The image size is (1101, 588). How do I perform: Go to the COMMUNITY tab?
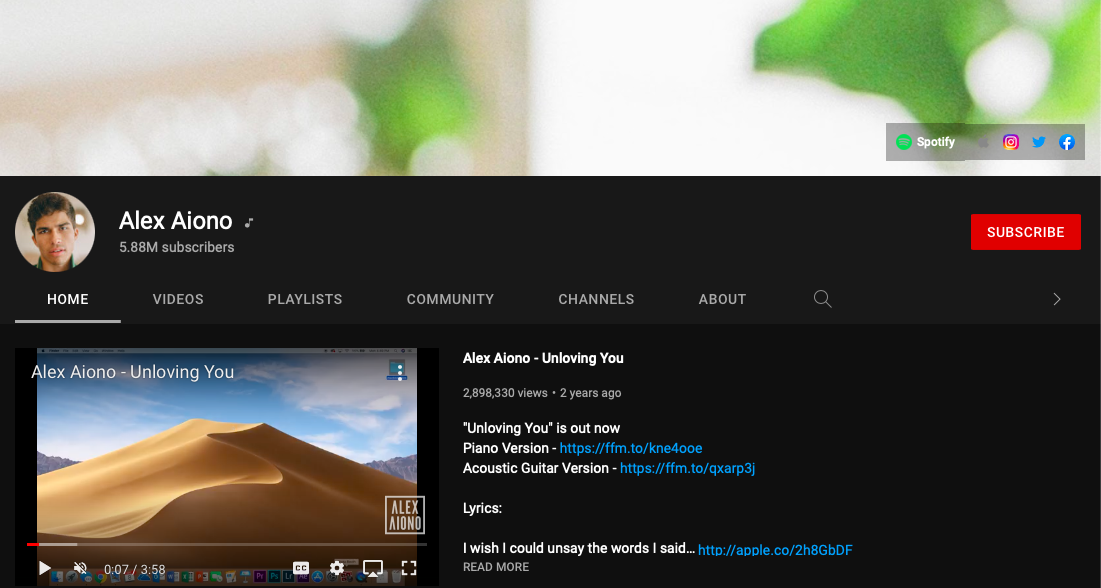450,299
